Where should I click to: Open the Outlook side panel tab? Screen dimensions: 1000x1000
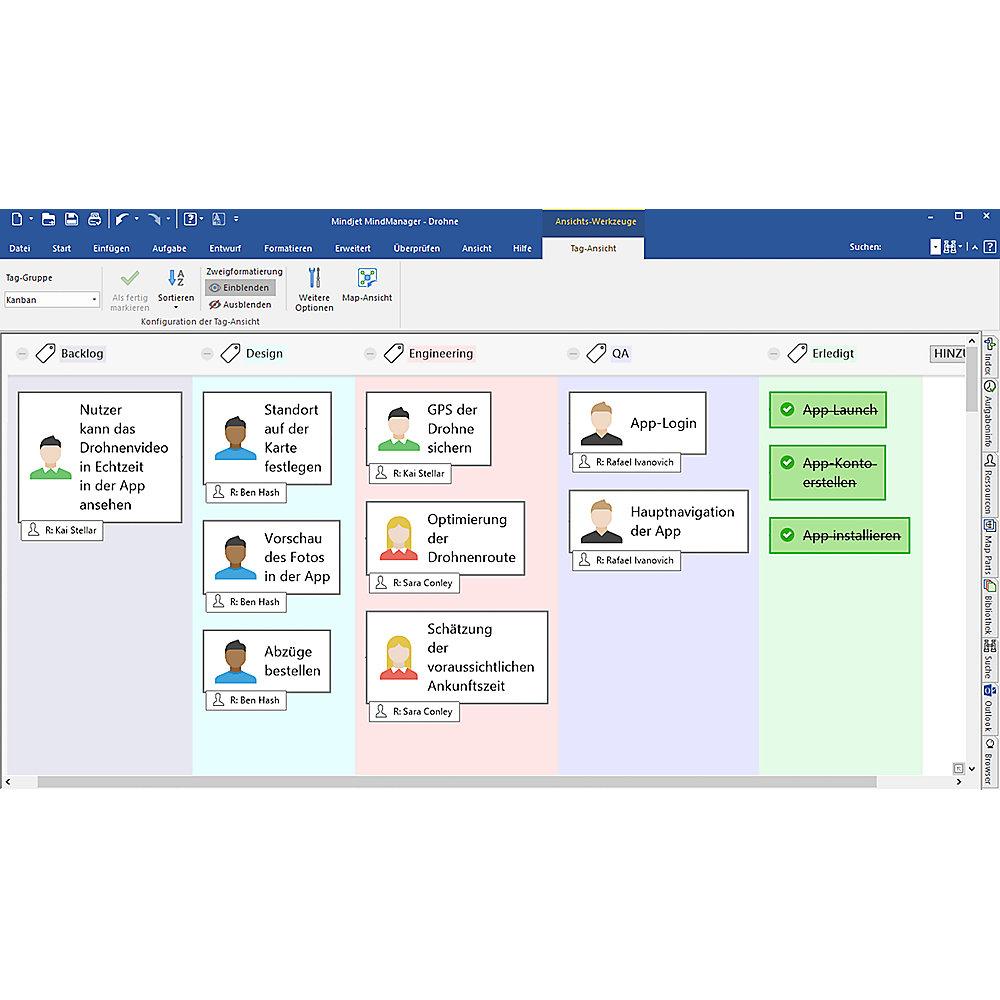(989, 709)
